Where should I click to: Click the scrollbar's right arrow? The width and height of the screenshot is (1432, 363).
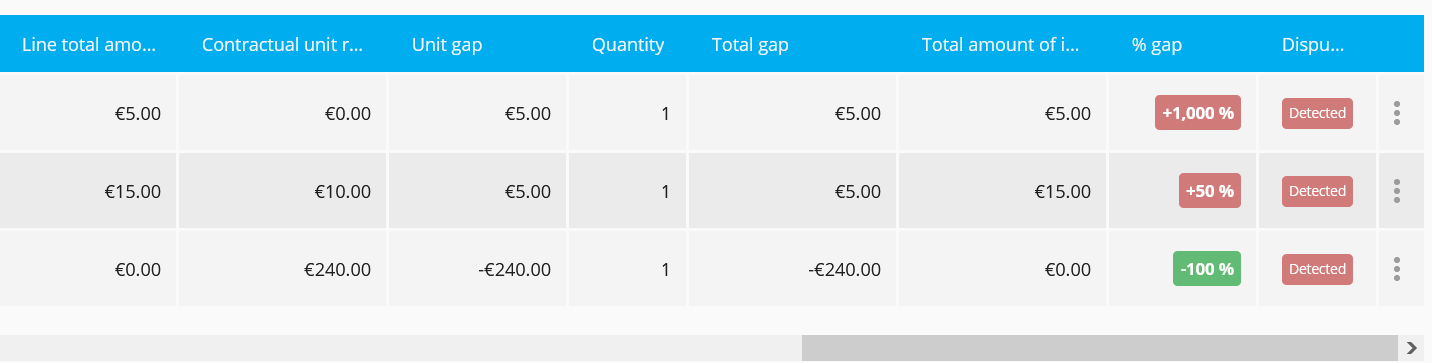click(1411, 348)
